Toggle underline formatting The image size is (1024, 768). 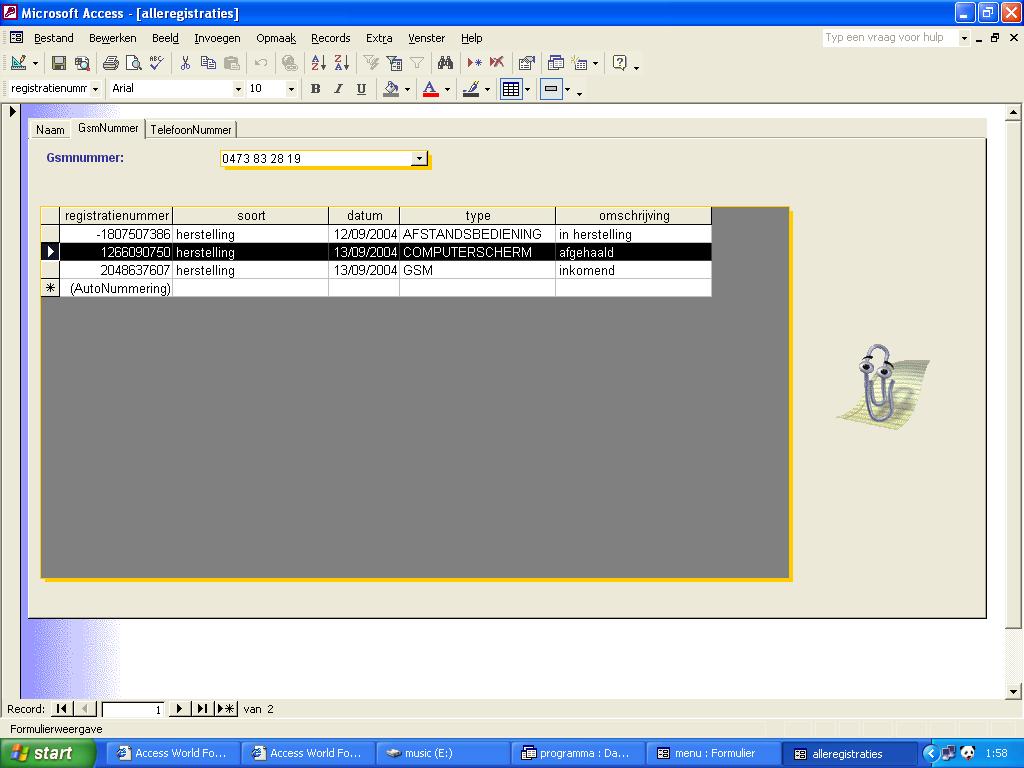[361, 89]
